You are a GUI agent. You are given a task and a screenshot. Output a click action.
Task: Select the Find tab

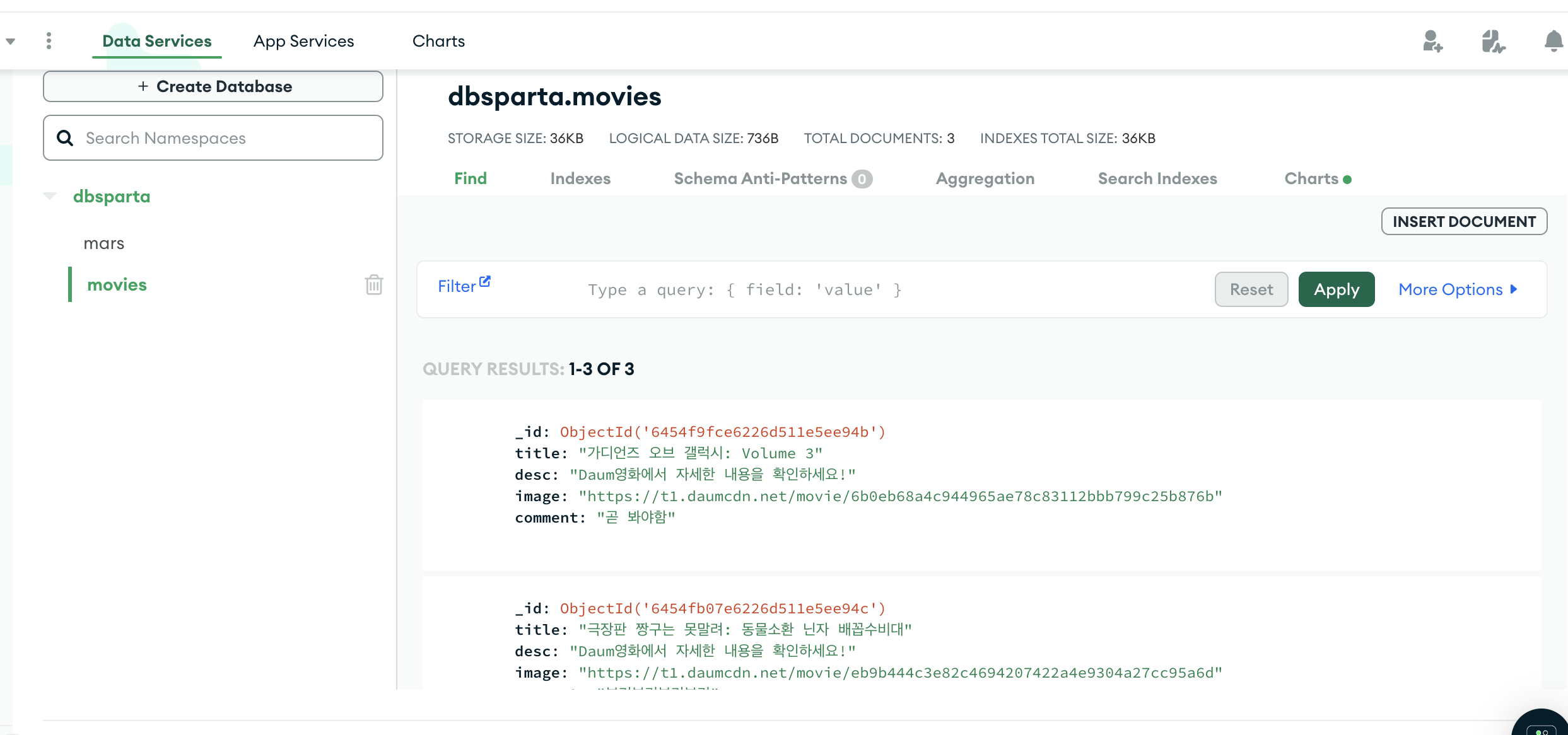[471, 178]
